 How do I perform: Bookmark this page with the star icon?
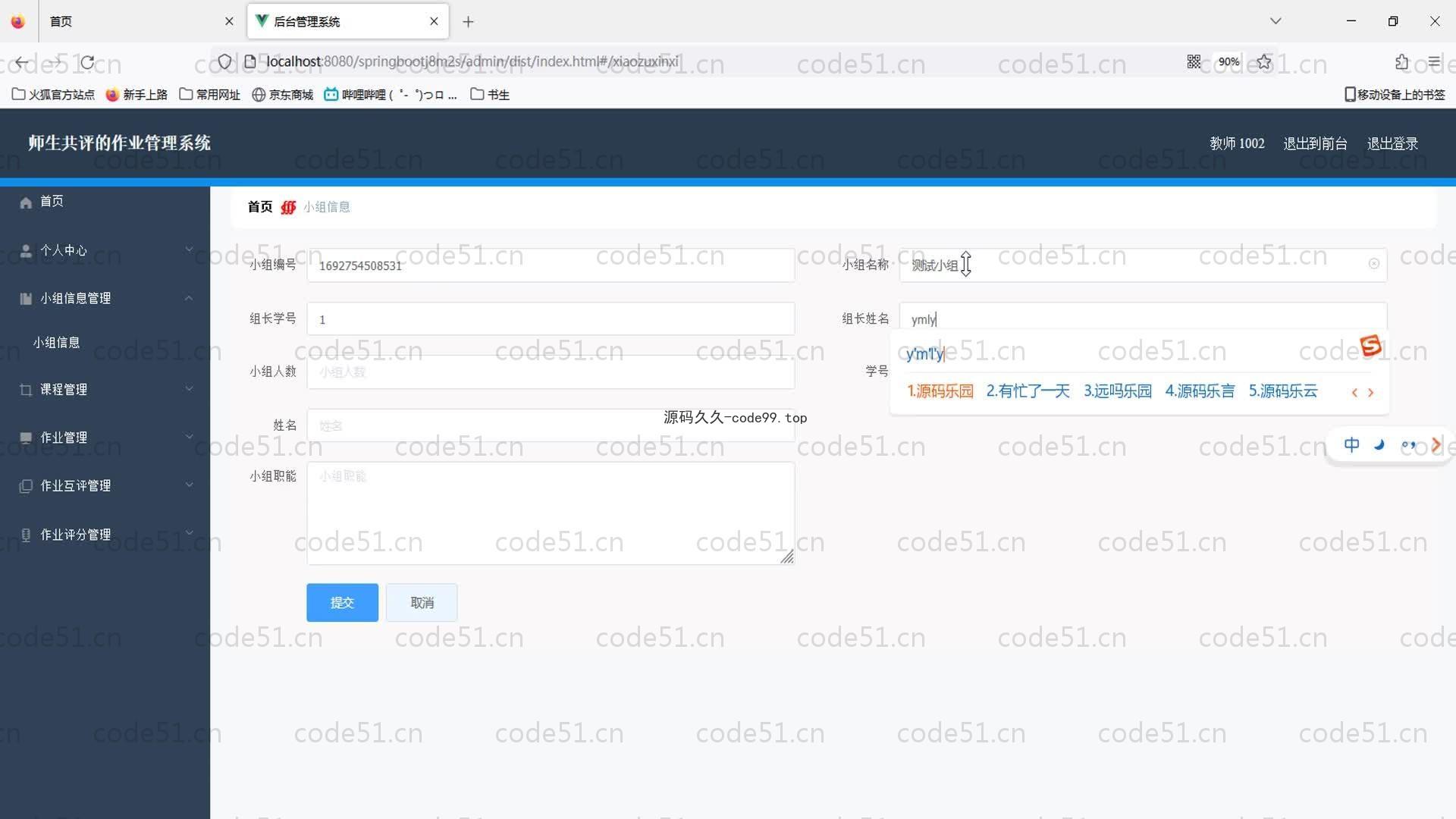click(1263, 61)
